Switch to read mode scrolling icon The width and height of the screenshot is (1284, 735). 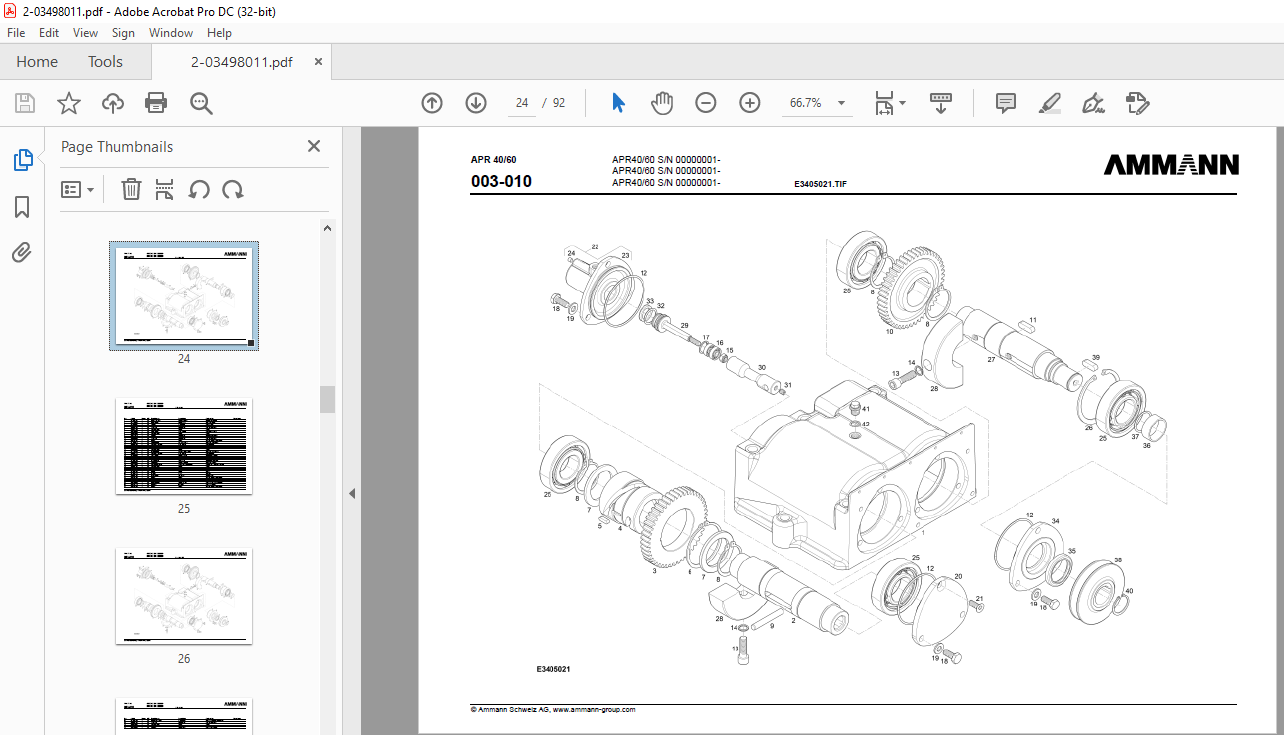pyautogui.click(x=940, y=103)
